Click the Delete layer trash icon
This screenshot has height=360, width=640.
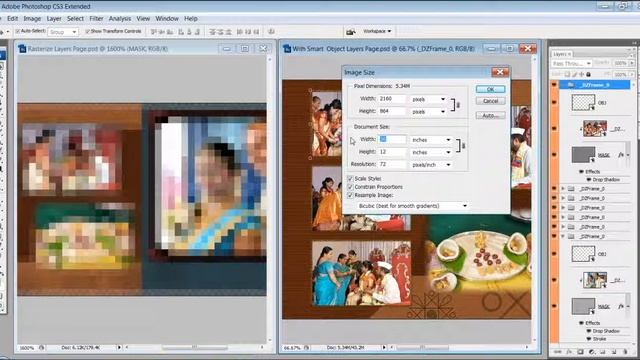(625, 351)
